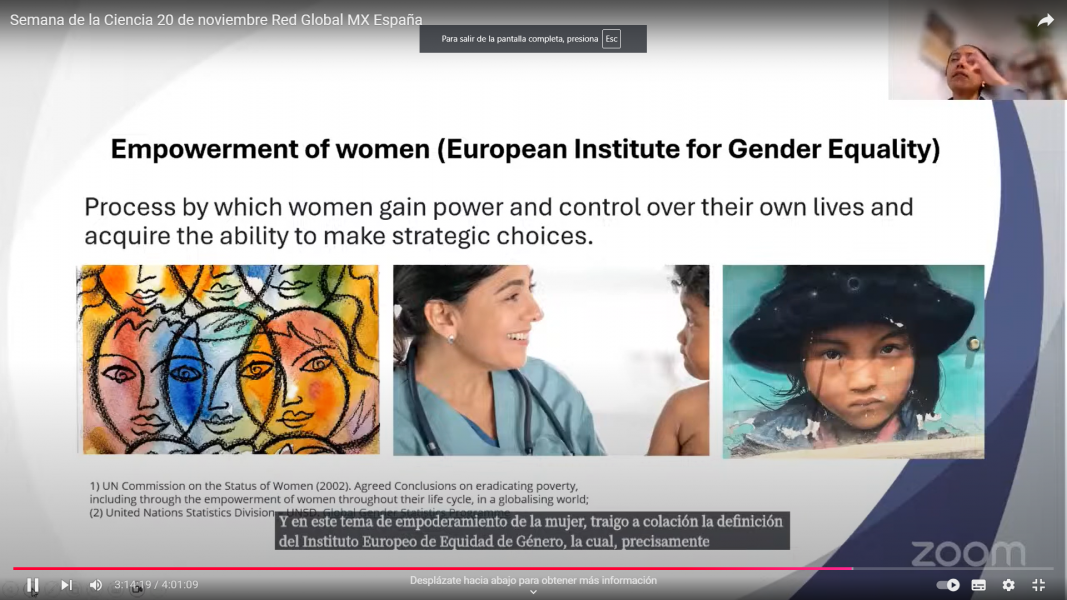Pause the video playback
This screenshot has height=600, width=1067.
point(33,585)
